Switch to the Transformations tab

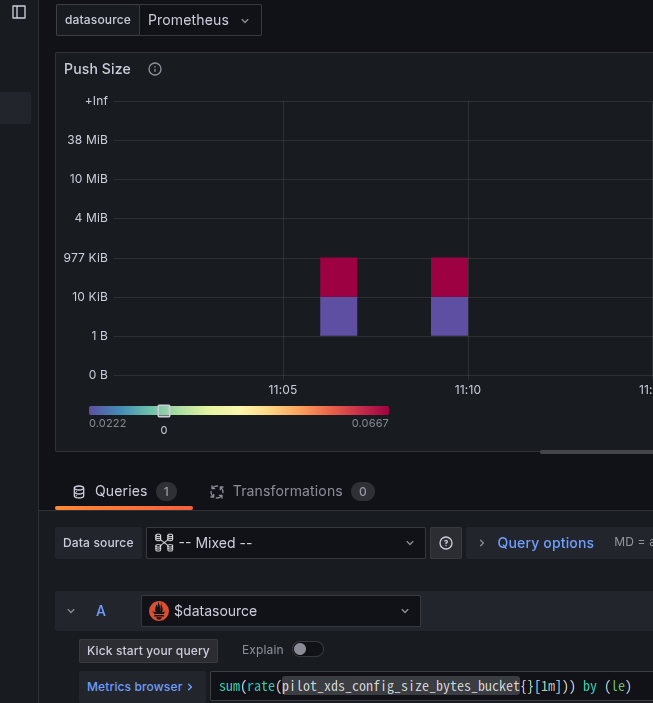(292, 491)
